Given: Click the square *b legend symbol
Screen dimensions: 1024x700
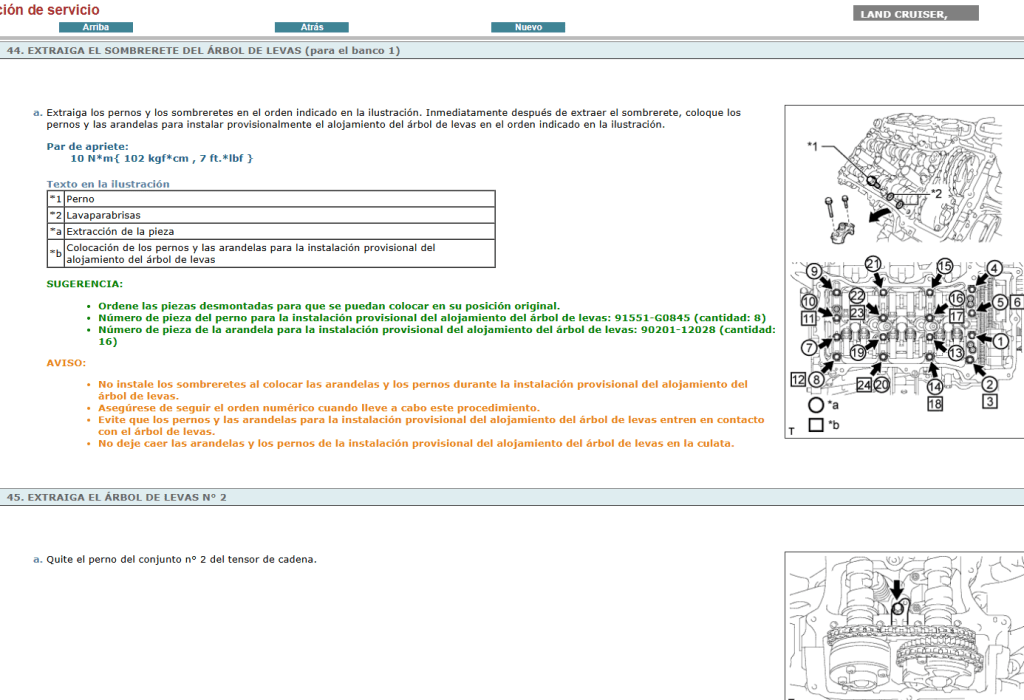Looking at the screenshot, I should pyautogui.click(x=816, y=425).
